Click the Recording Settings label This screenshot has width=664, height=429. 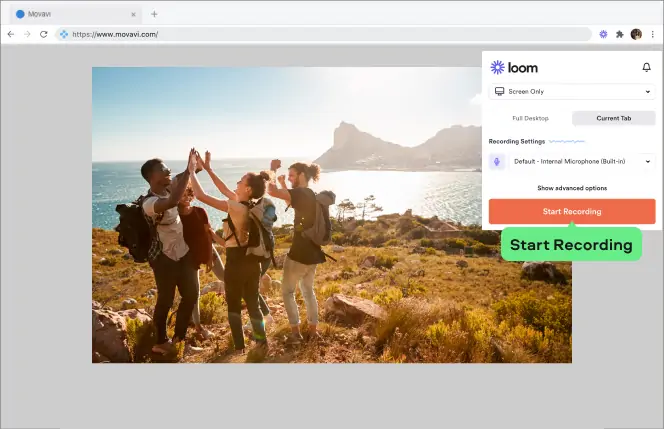[x=517, y=141]
